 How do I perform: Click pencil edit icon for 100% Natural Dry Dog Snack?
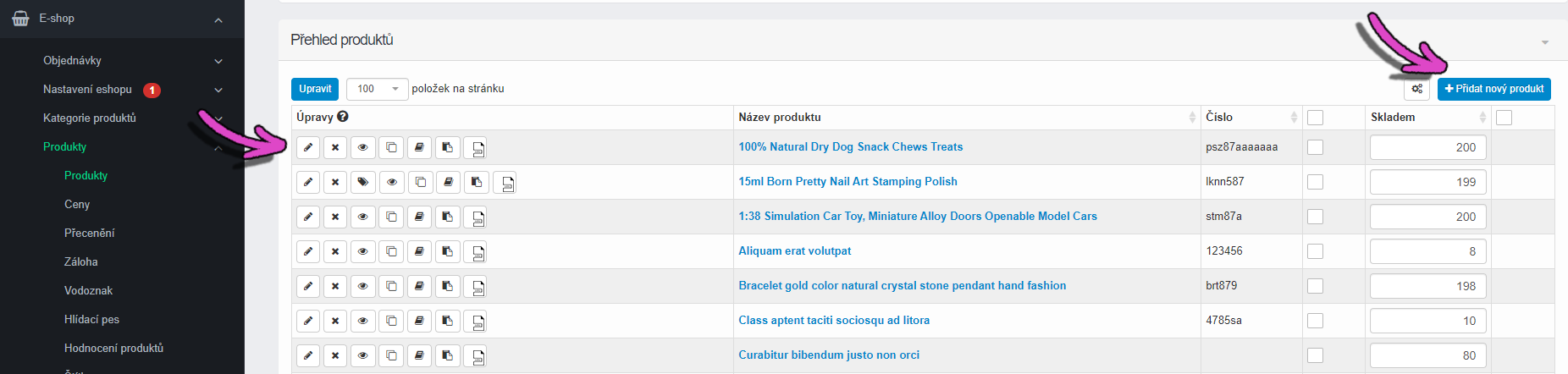(x=308, y=147)
